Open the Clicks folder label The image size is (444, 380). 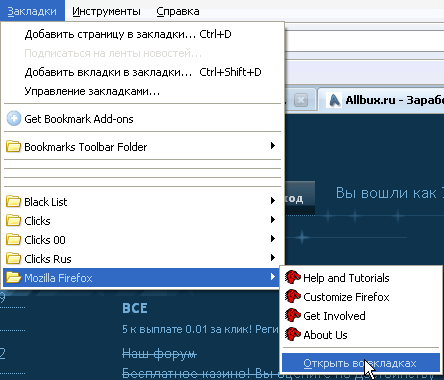[37, 221]
